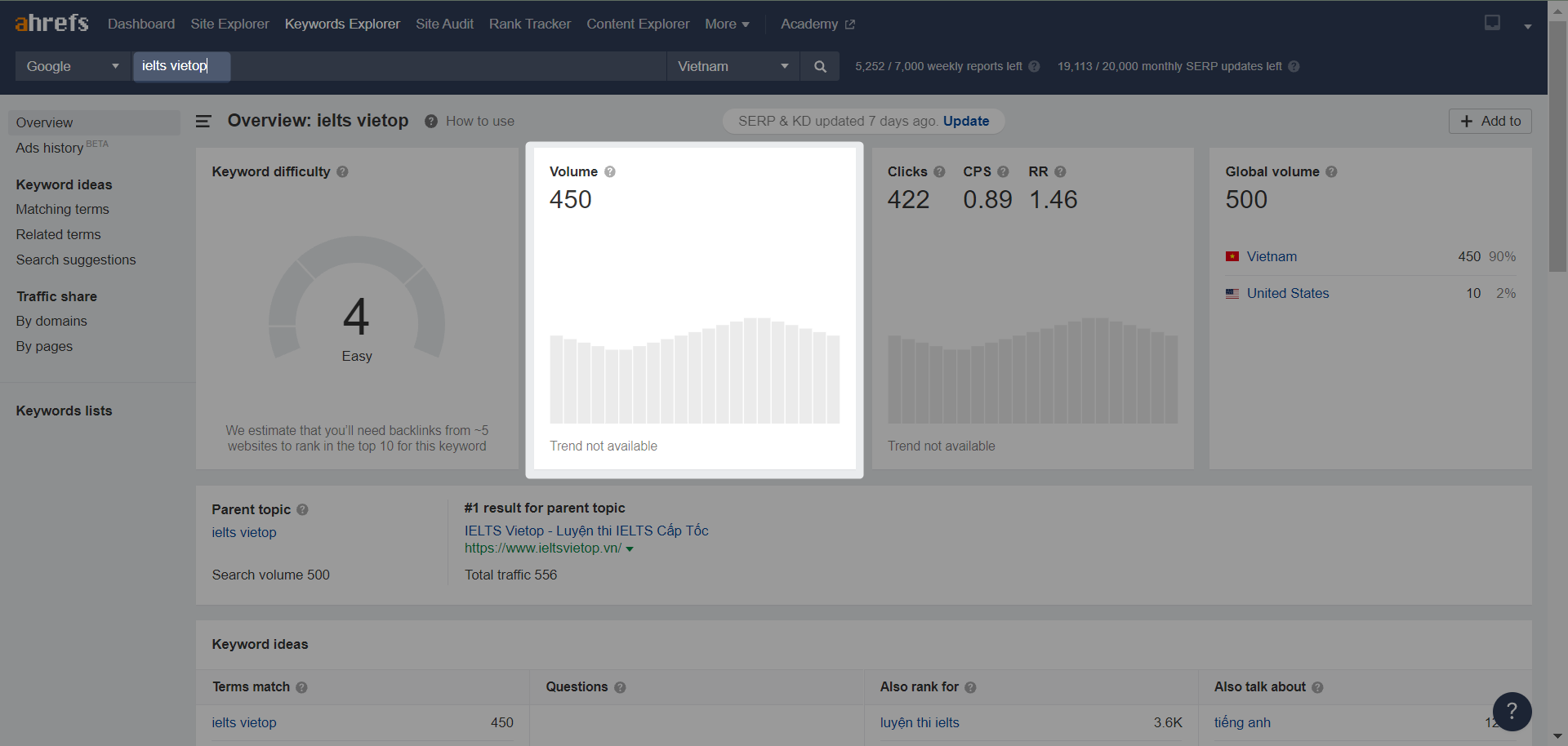Open the United States volume link
1568x746 pixels.
[x=1288, y=293]
